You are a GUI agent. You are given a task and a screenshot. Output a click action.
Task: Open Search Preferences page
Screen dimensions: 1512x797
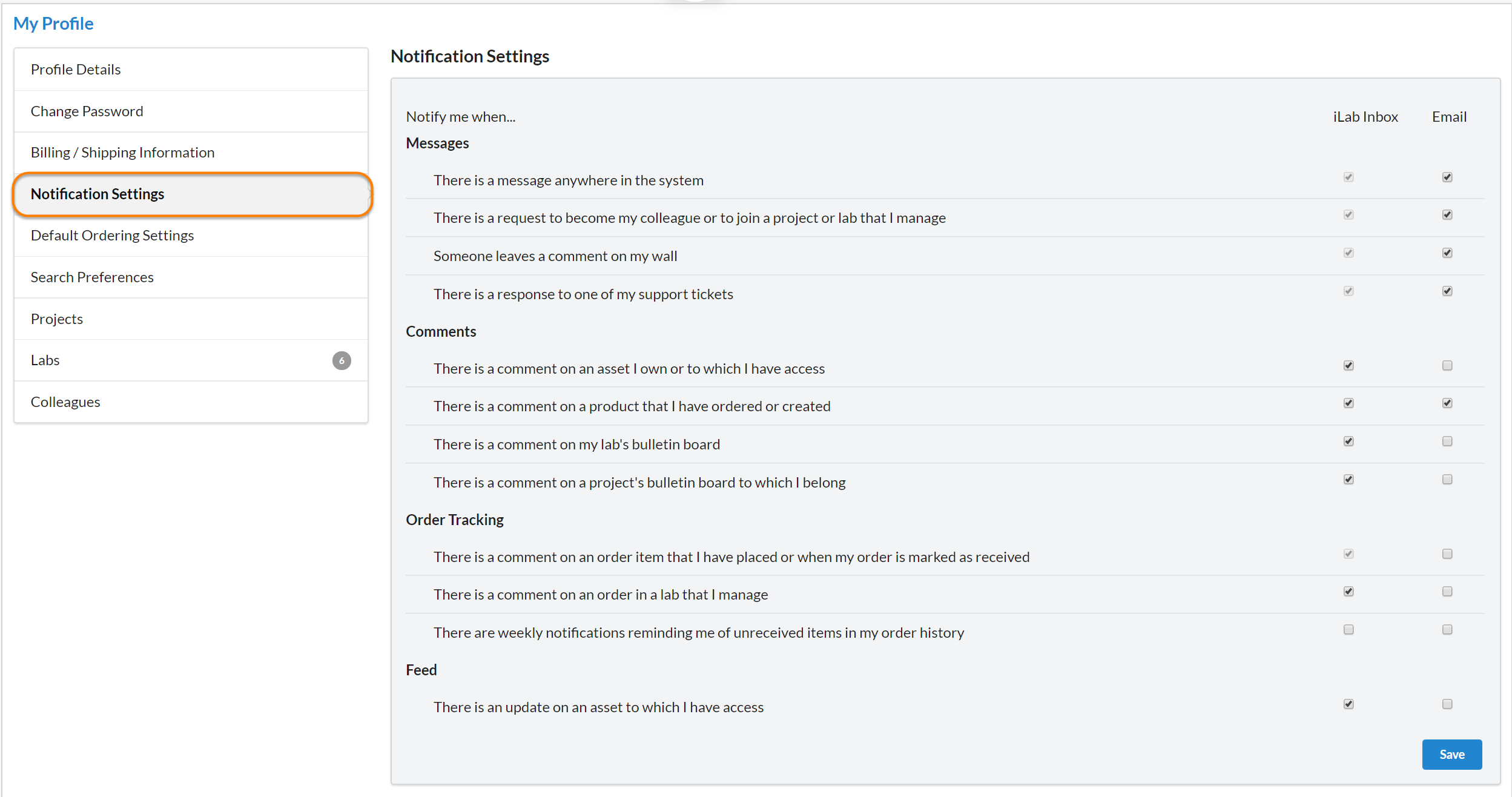(x=92, y=277)
